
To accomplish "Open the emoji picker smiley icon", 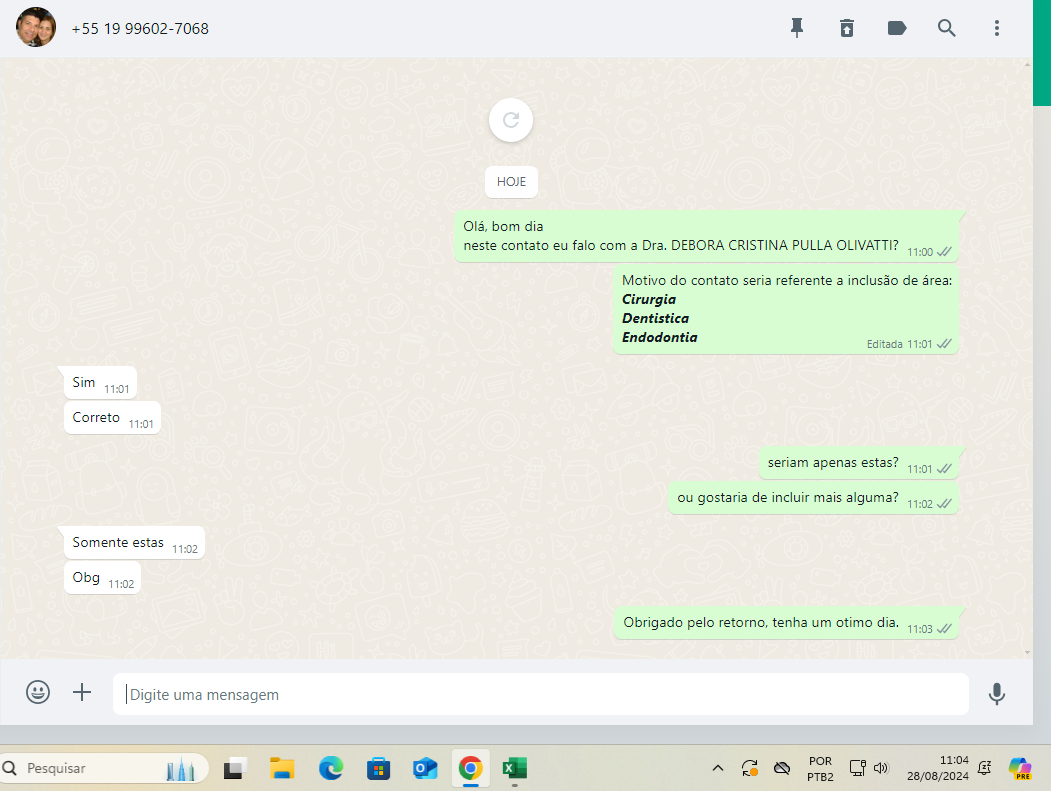I will [38, 692].
